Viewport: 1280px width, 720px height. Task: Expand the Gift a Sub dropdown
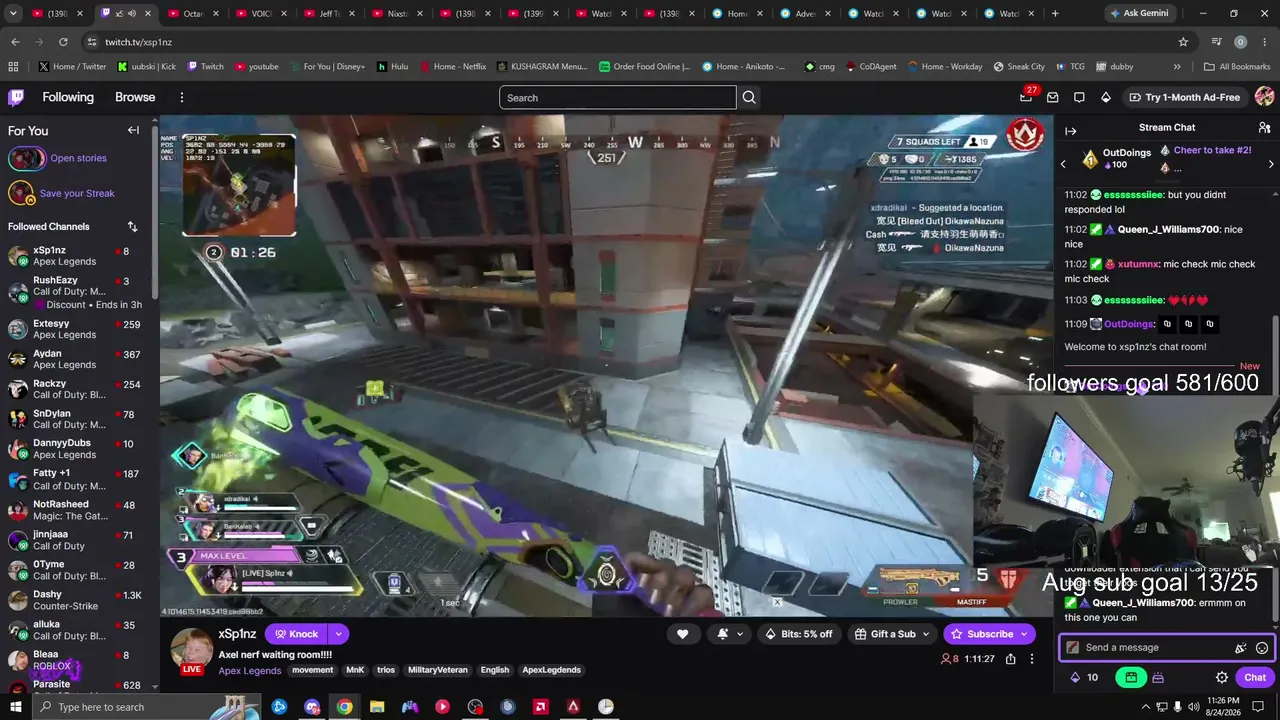[x=926, y=634]
